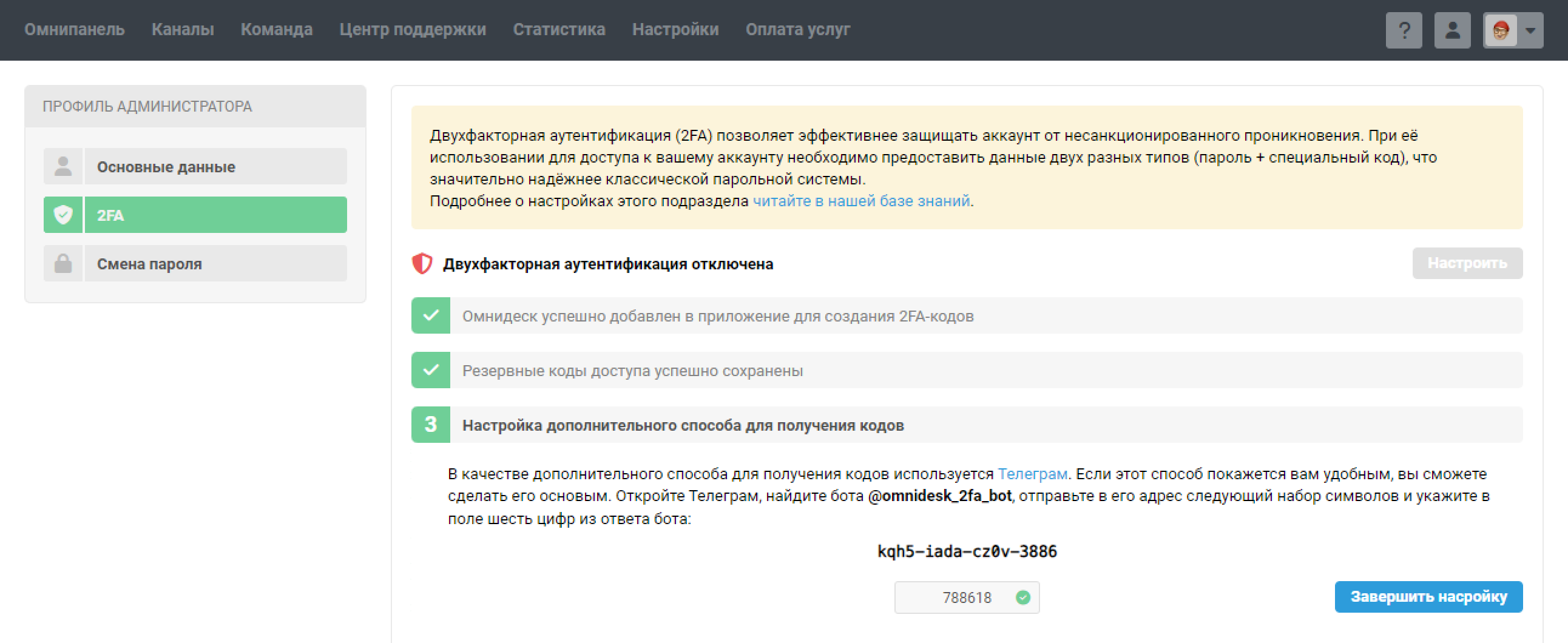Go to Настройки in the top bar
The height and width of the screenshot is (643, 1568).
click(675, 29)
